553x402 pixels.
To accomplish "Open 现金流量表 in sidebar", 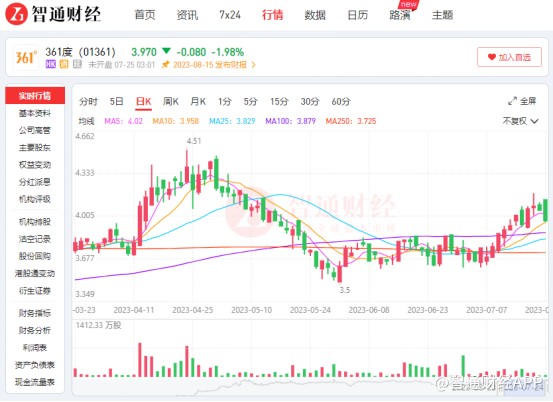I will click(35, 382).
